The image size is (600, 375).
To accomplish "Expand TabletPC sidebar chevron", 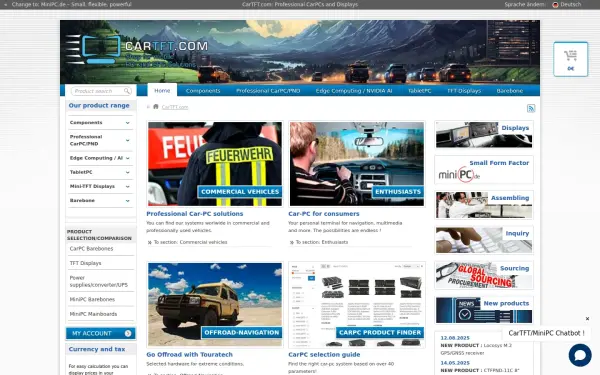I will (x=127, y=172).
